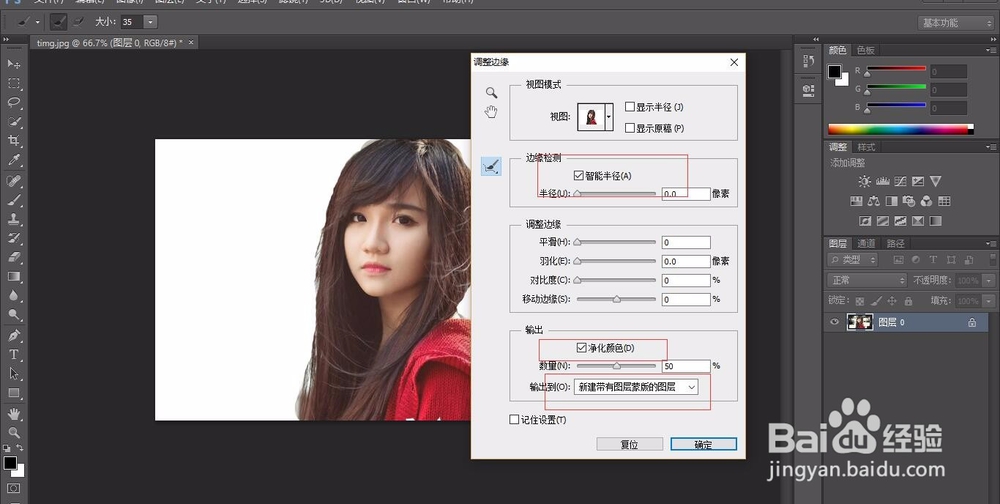The width and height of the screenshot is (1000, 504).
Task: Select the Lasso tool
Action: 13,103
